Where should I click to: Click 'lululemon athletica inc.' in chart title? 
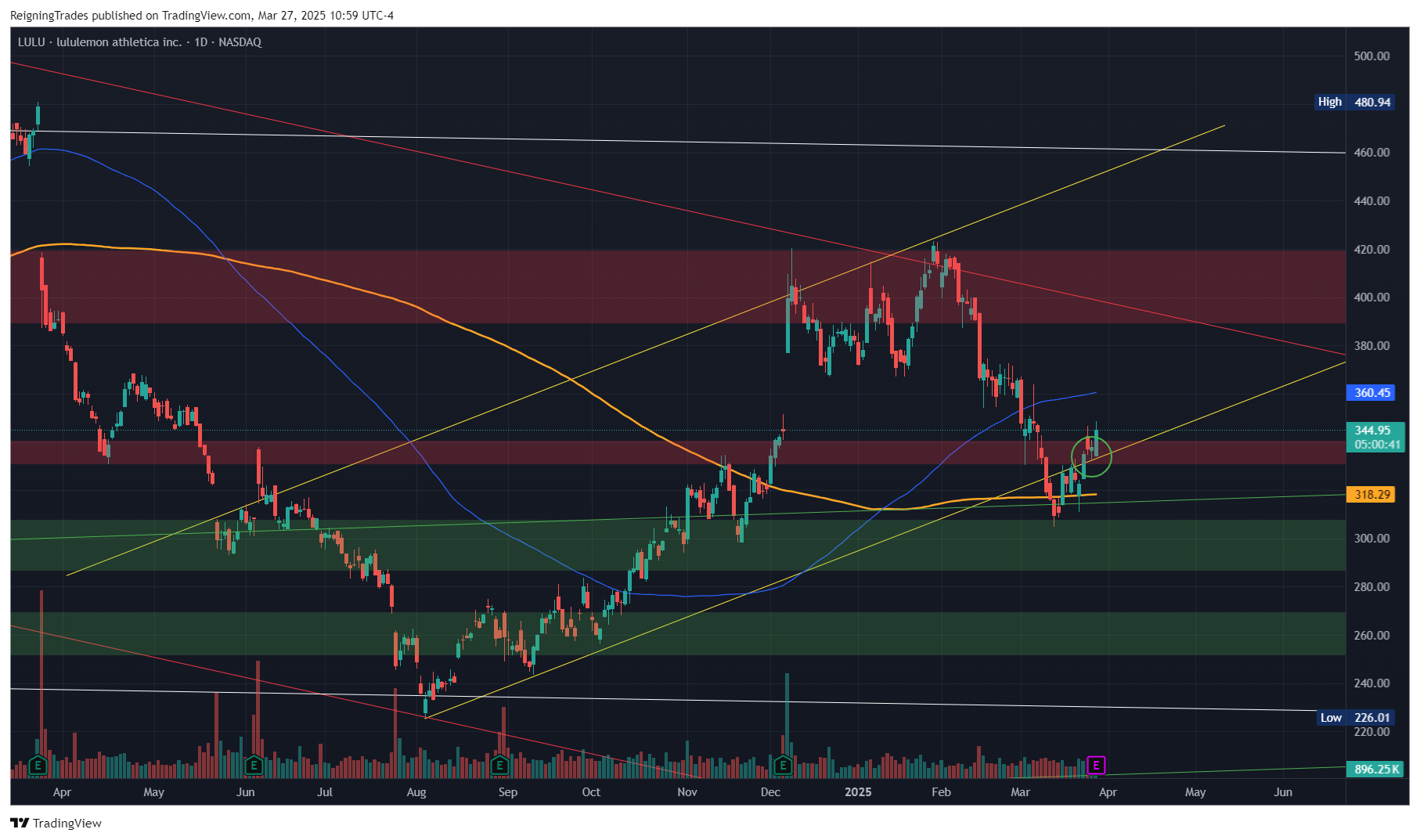(119, 42)
